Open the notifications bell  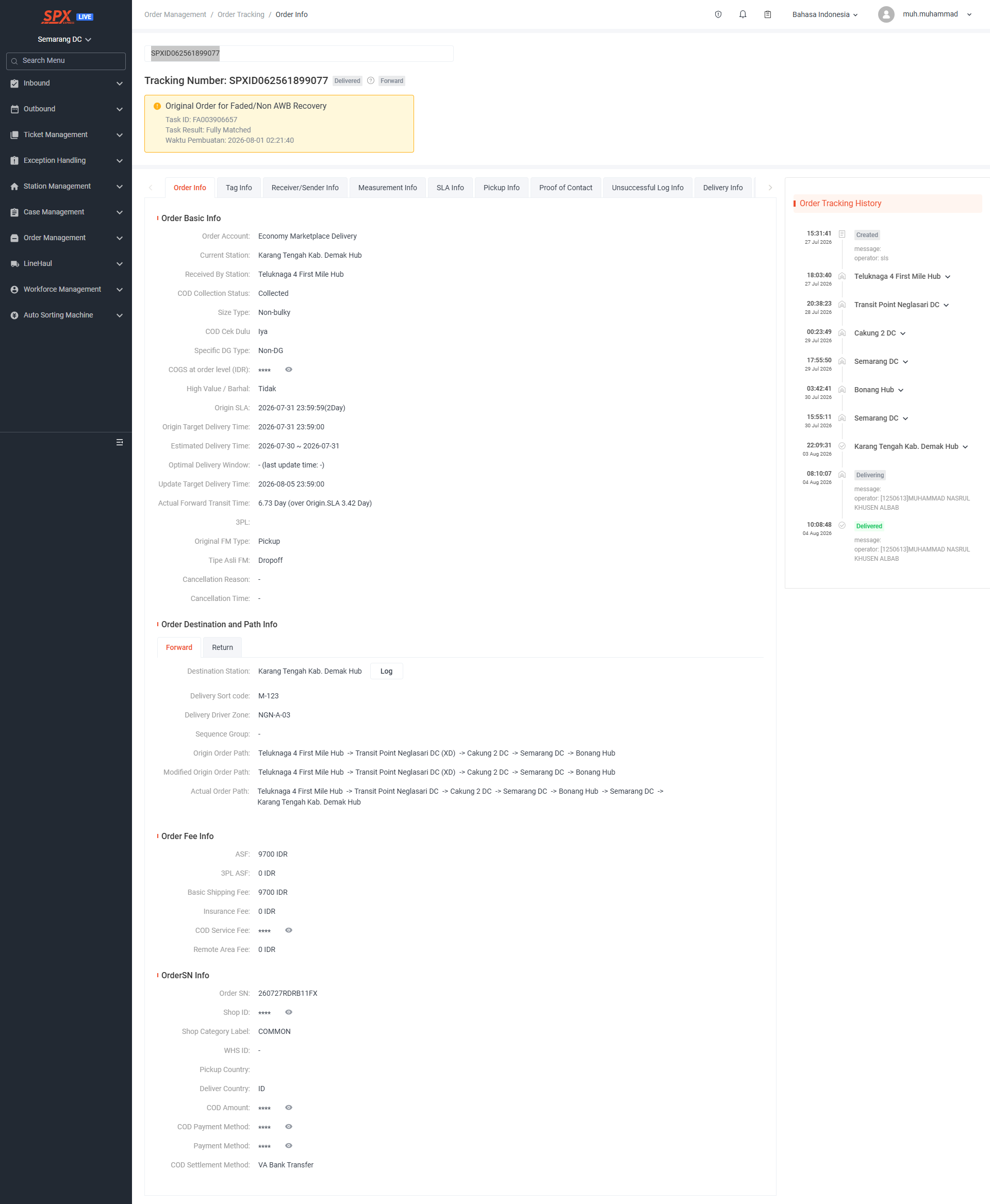coord(742,14)
